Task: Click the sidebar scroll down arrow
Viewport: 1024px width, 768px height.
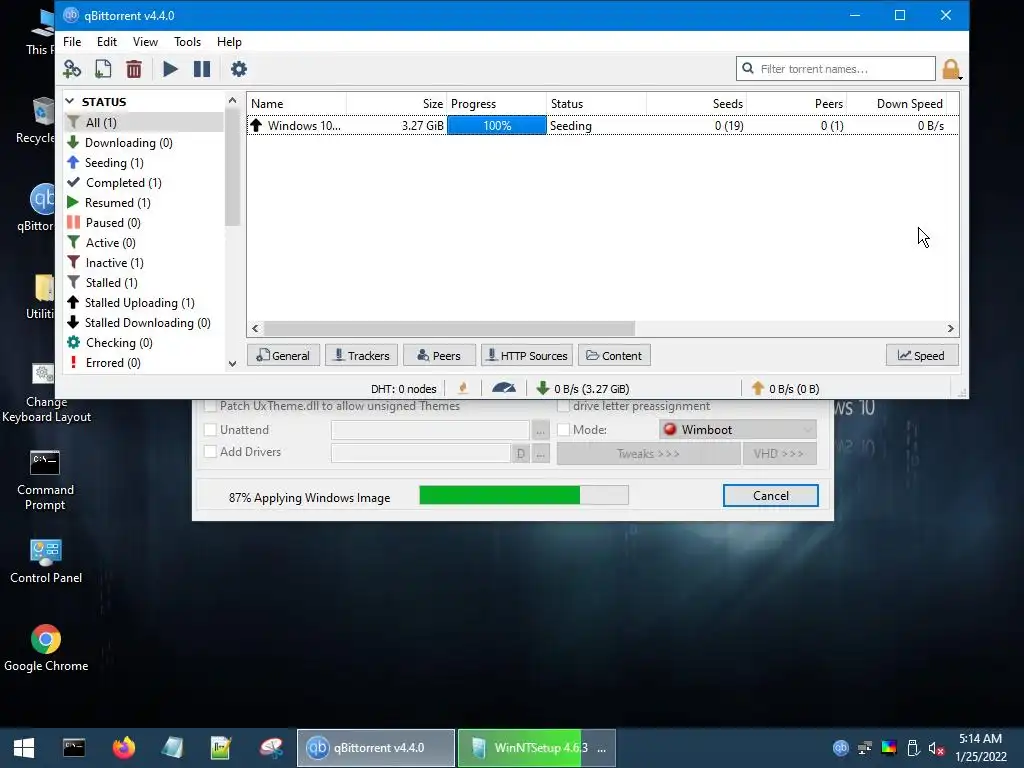Action: [232, 364]
